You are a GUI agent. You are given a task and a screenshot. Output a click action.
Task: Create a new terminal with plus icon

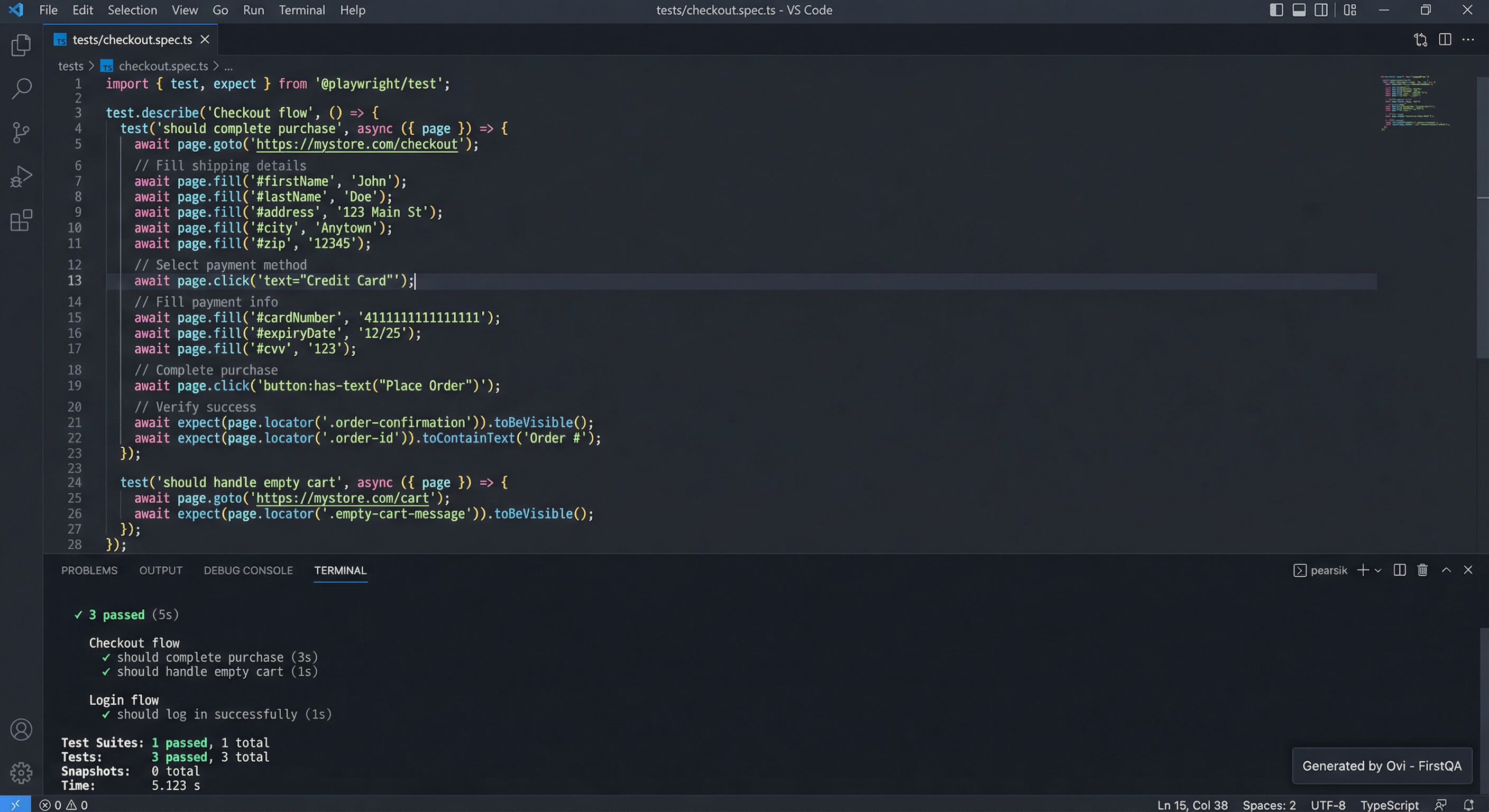[1363, 570]
